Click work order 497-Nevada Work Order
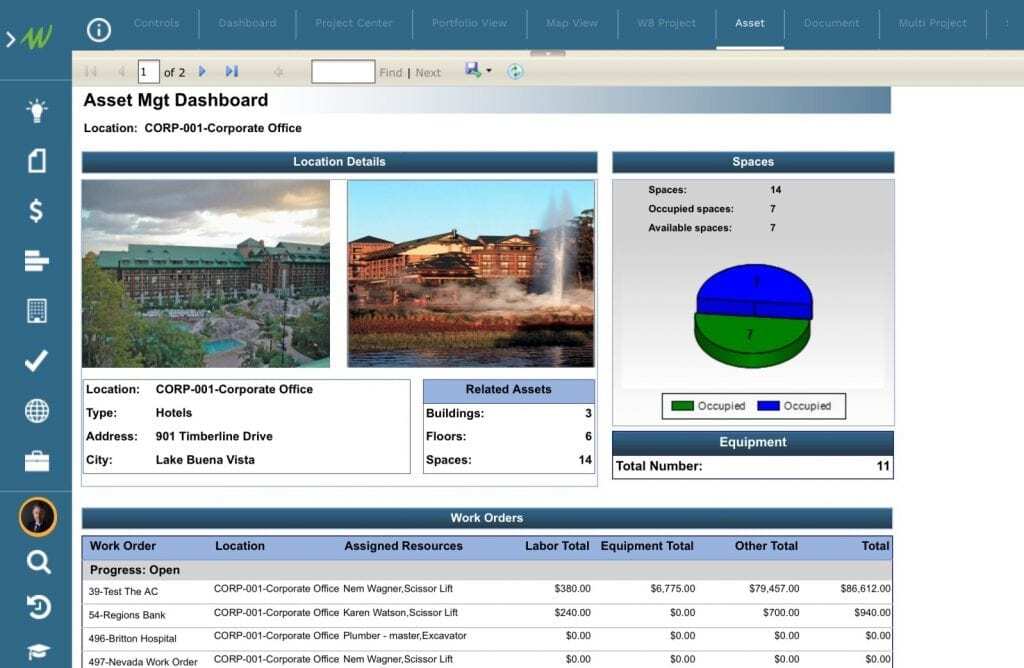 142,662
